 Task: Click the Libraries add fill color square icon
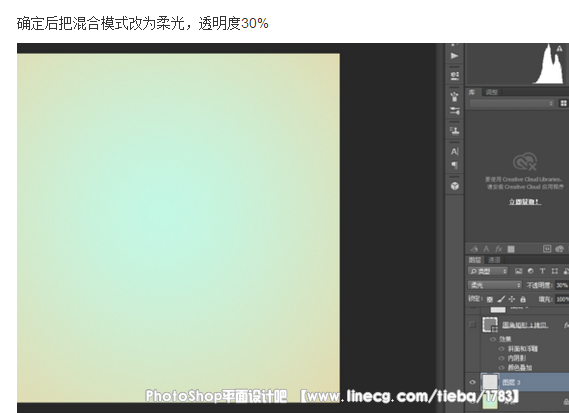click(511, 249)
